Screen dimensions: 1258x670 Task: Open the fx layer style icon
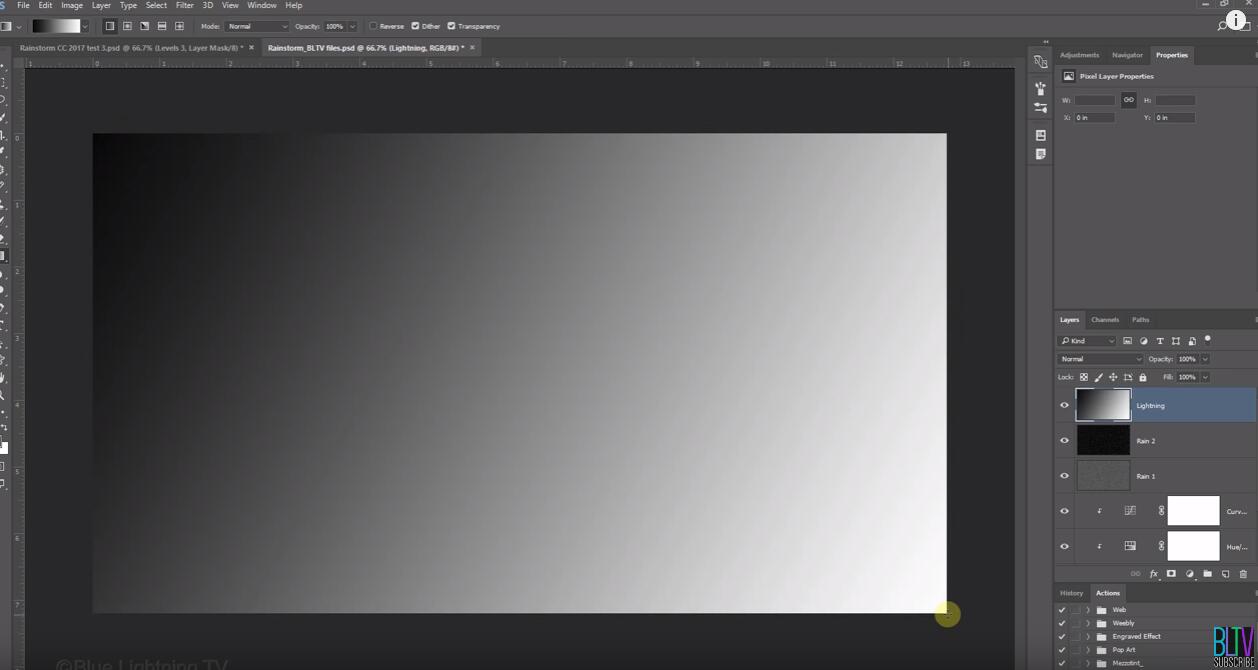(x=1153, y=574)
